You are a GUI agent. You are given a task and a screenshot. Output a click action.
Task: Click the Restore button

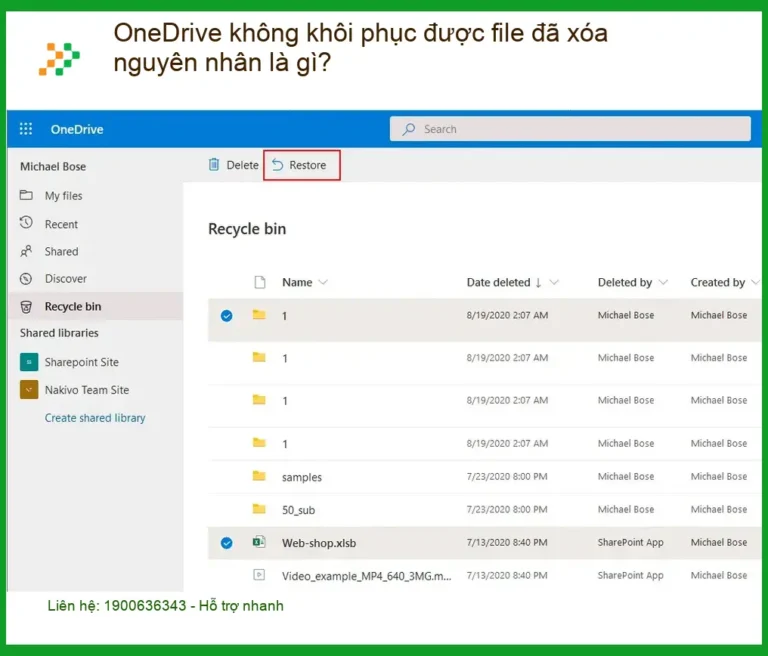click(301, 165)
